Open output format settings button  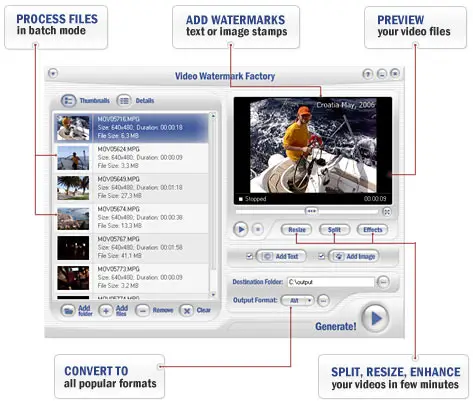pyautogui.click(x=323, y=301)
